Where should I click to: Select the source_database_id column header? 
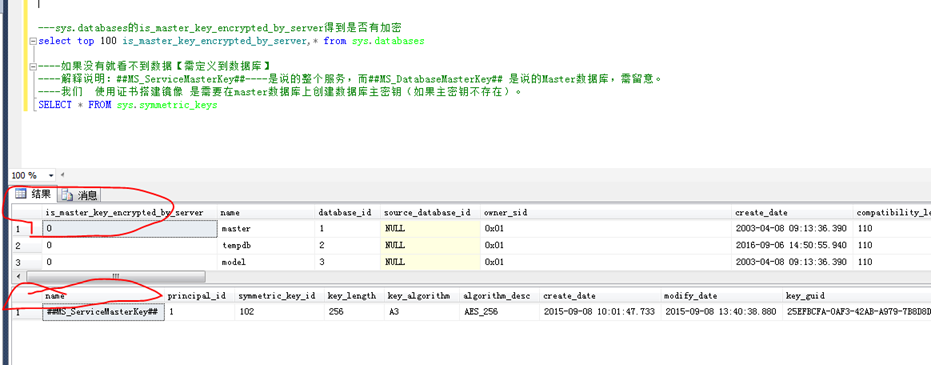(x=430, y=212)
